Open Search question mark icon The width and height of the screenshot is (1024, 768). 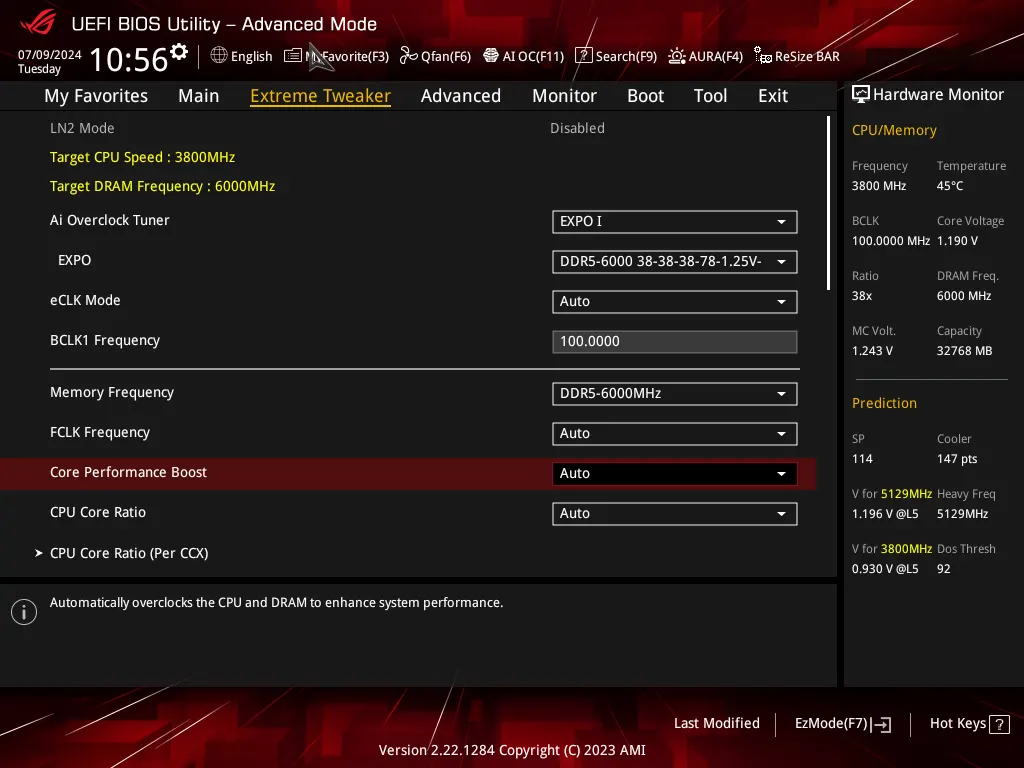583,56
